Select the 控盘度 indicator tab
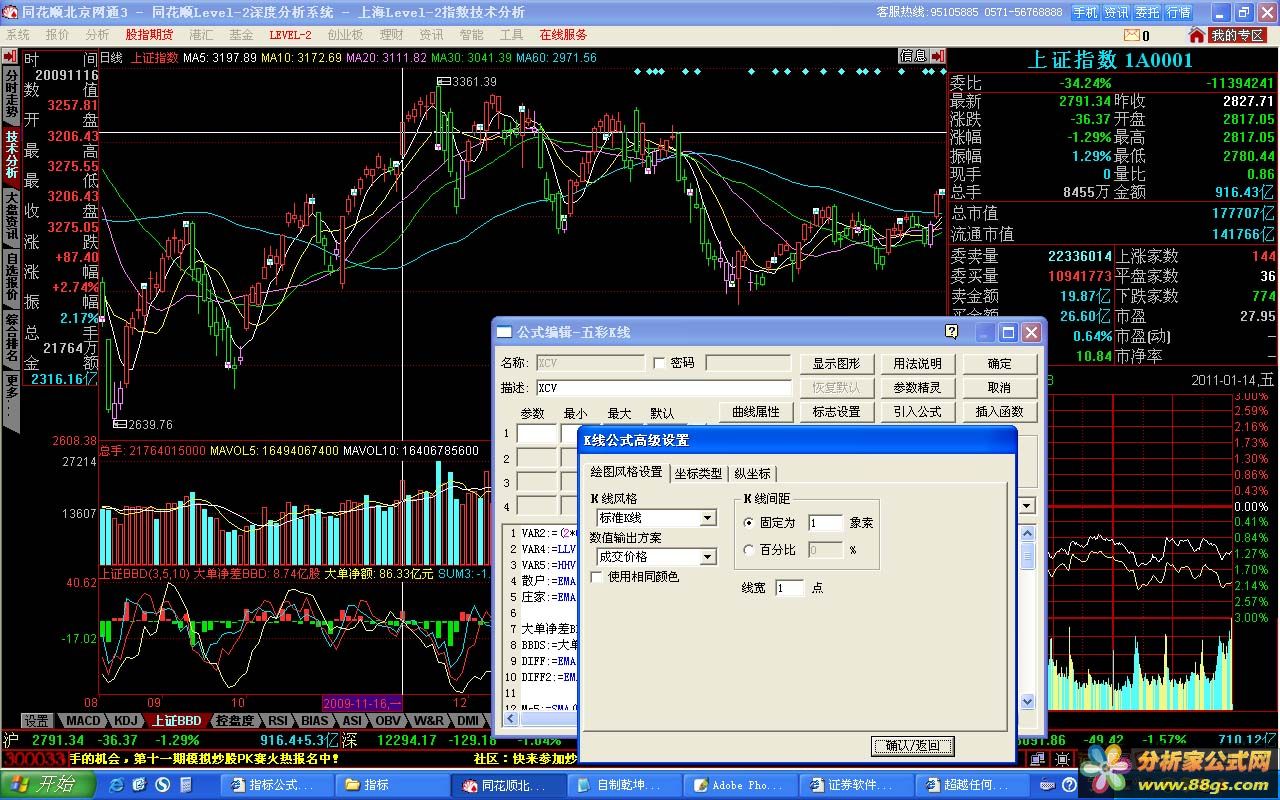Screen dimensions: 1280x800 coord(235,720)
